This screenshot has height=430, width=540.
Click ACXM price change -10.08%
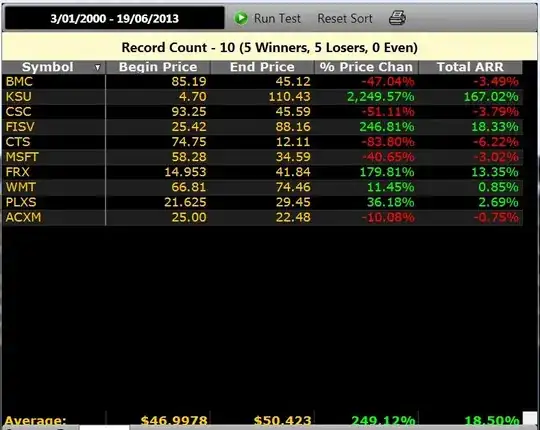388,218
